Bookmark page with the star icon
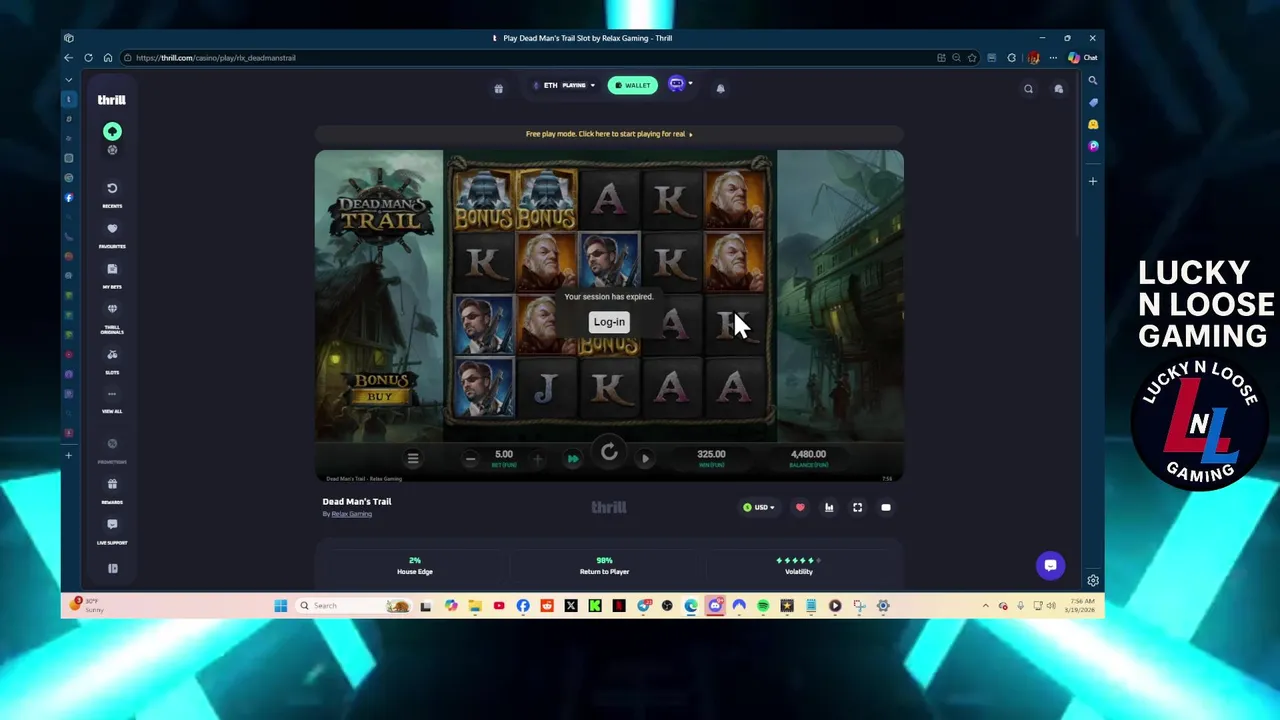This screenshot has height=720, width=1280. [972, 58]
